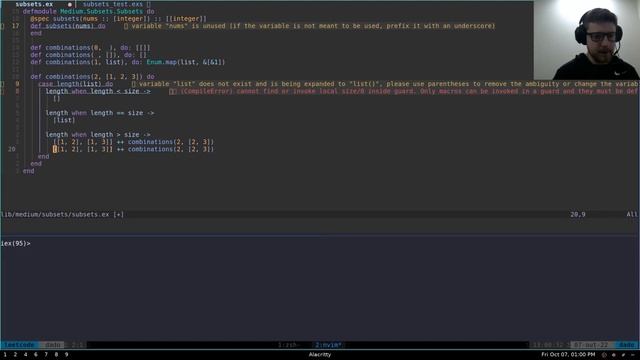Click the 'All' scroll indicator in the nvim statusline
640x360 pixels.
(x=632, y=215)
